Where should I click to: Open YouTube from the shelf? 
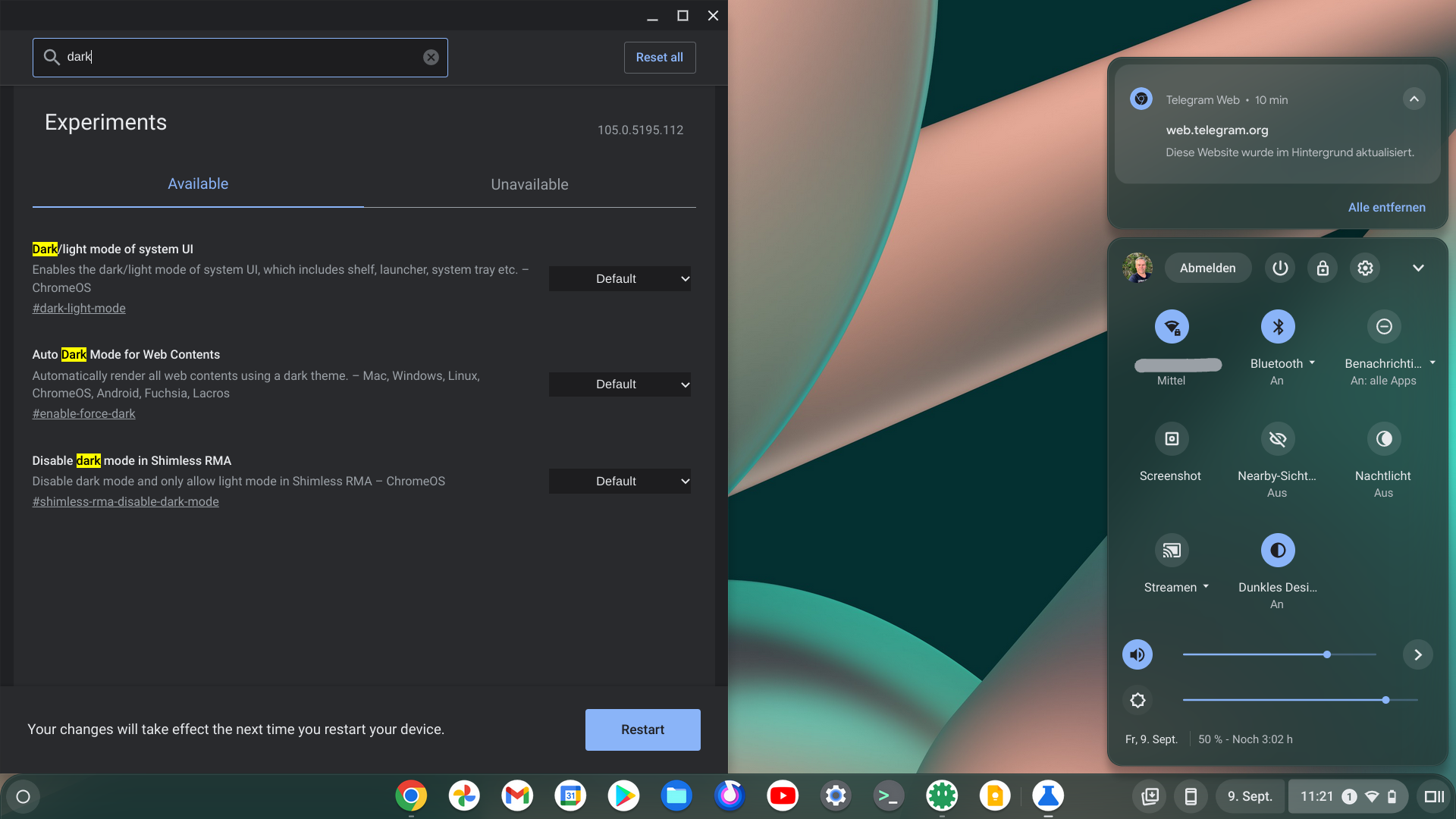point(783,796)
